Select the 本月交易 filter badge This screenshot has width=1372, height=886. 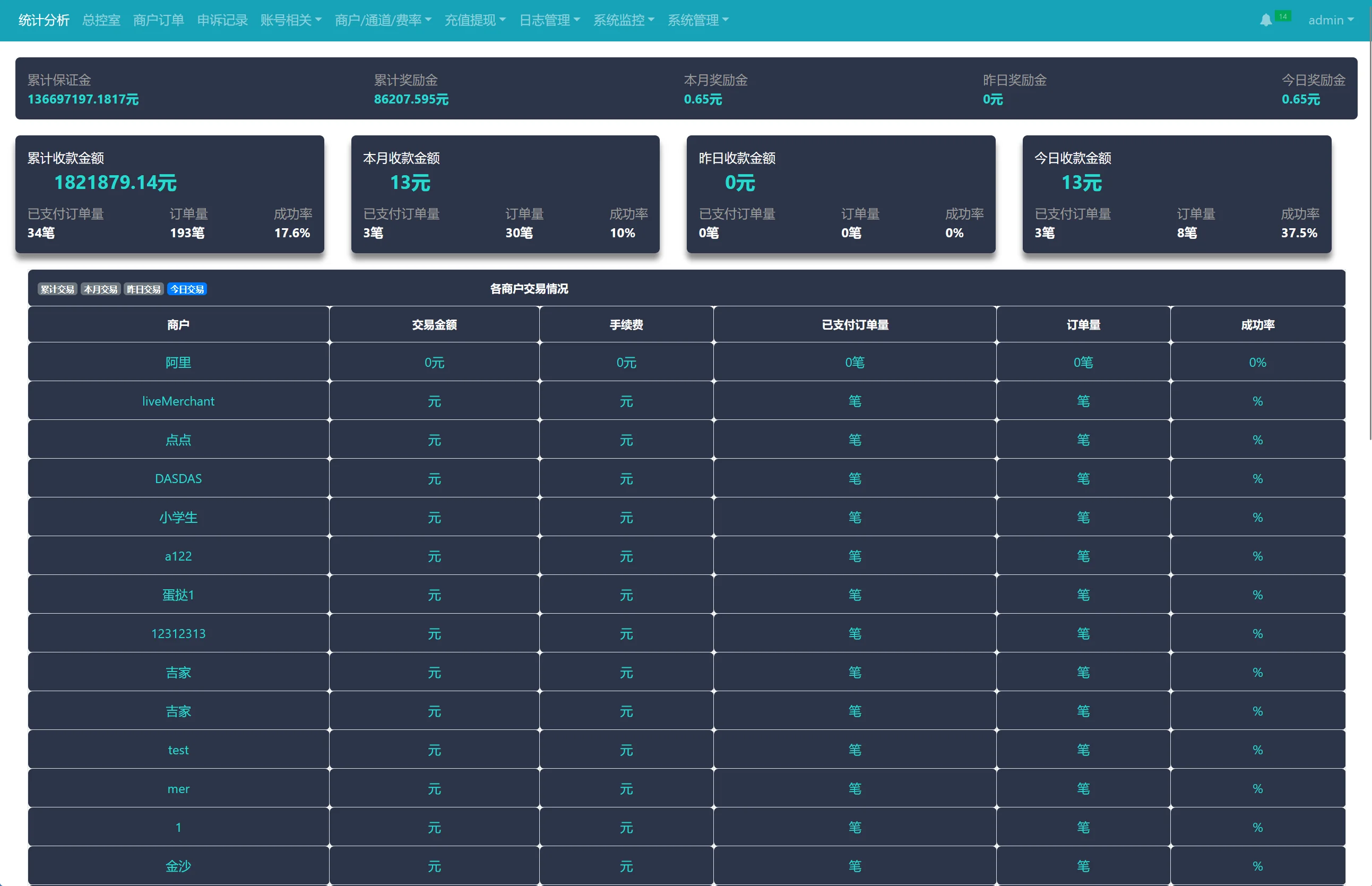100,289
